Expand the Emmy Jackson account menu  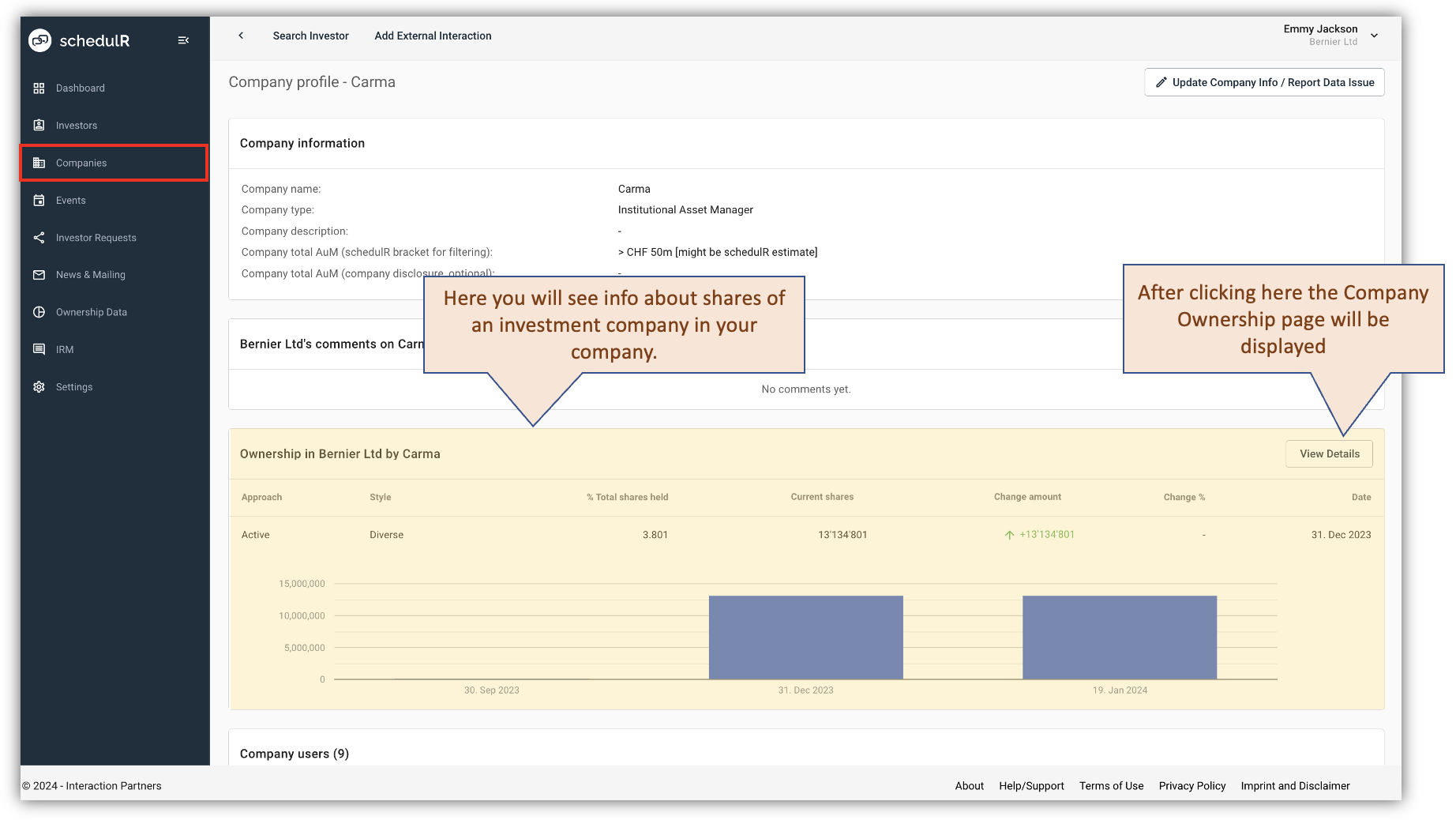click(x=1375, y=35)
